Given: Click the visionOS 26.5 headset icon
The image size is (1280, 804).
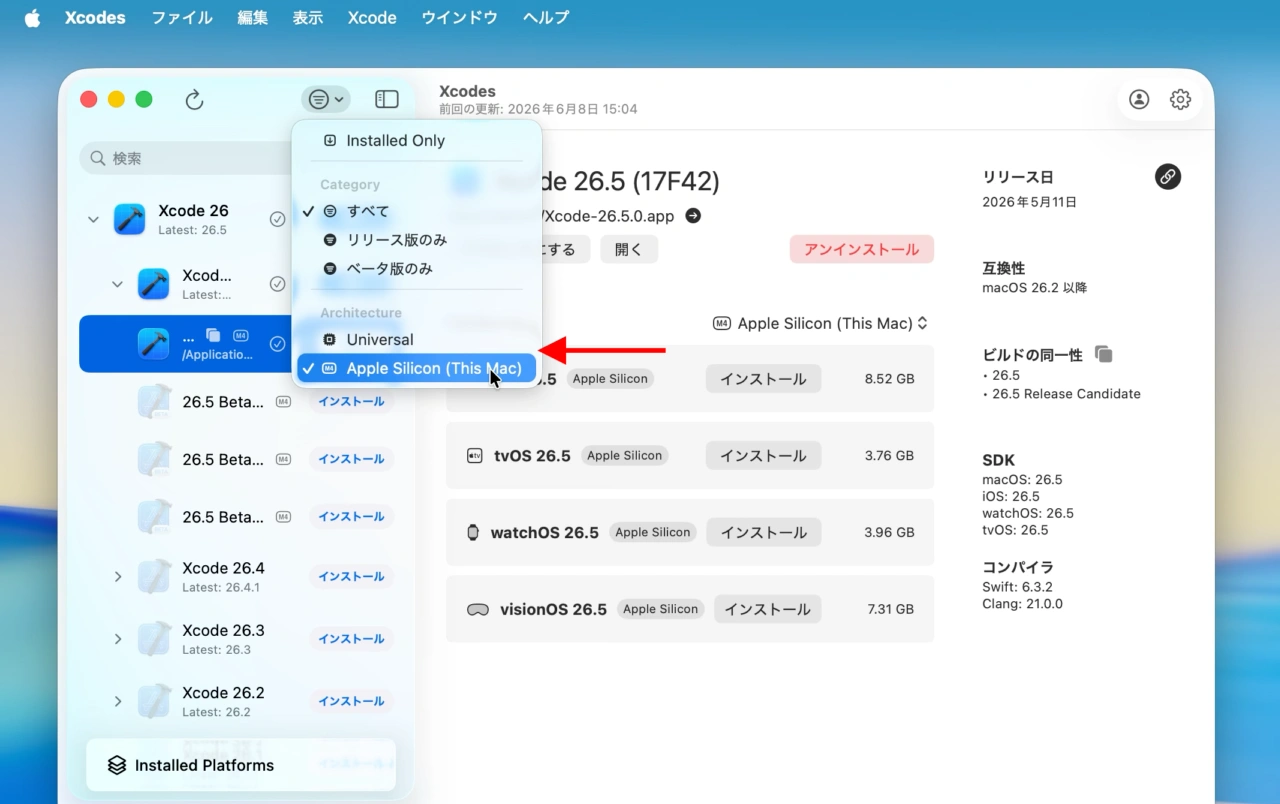Looking at the screenshot, I should [478, 609].
